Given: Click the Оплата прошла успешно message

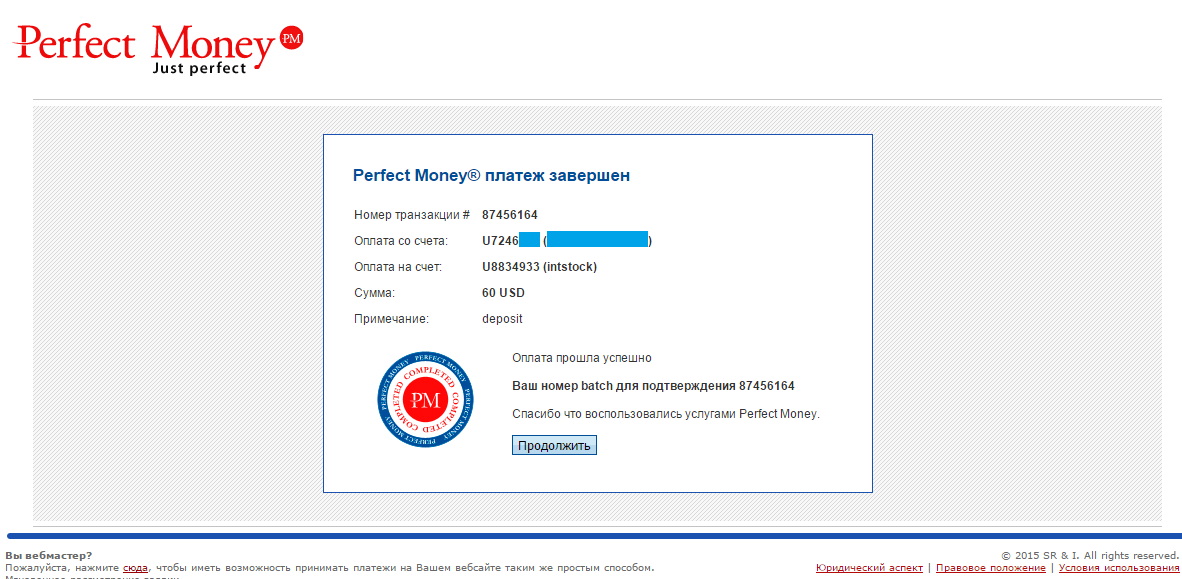Looking at the screenshot, I should coord(581,358).
